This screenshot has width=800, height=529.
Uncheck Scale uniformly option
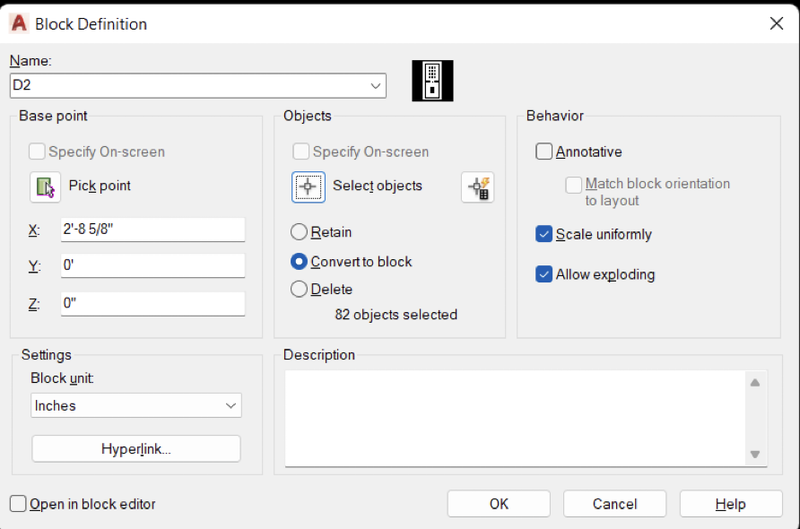pos(544,234)
